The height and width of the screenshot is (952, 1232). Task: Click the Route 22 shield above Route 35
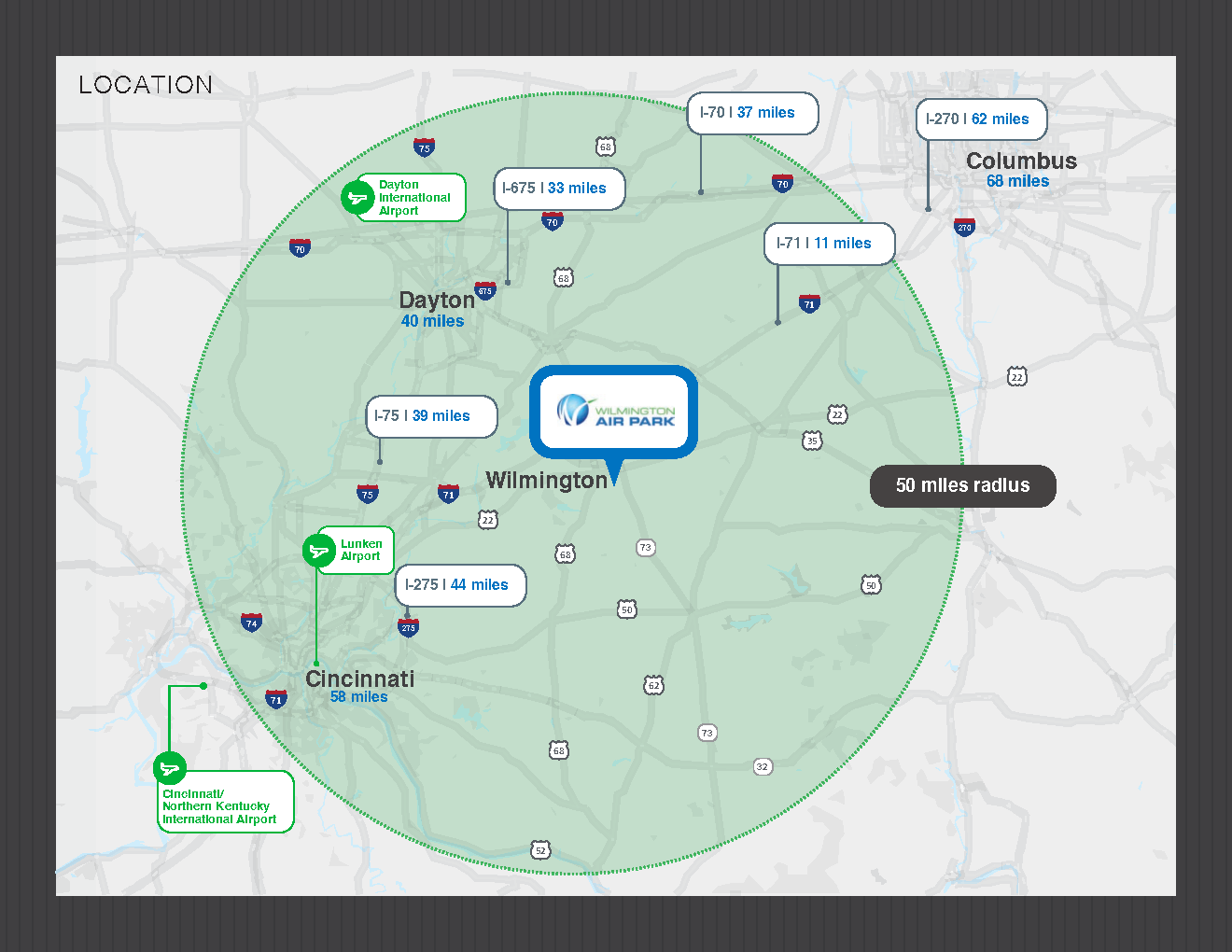pos(837,414)
